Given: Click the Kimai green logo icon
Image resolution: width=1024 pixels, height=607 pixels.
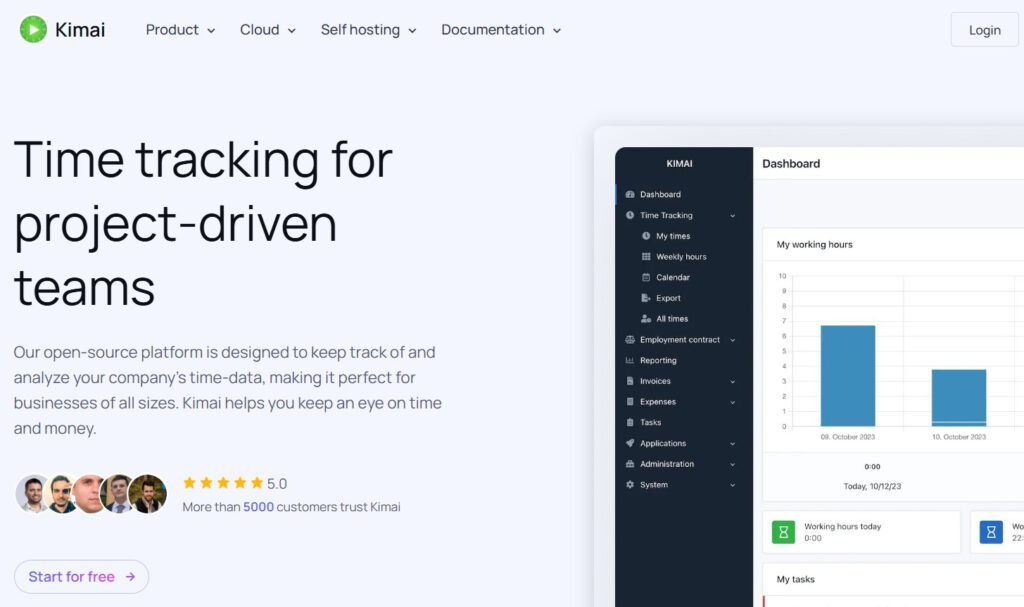Looking at the screenshot, I should pos(33,29).
